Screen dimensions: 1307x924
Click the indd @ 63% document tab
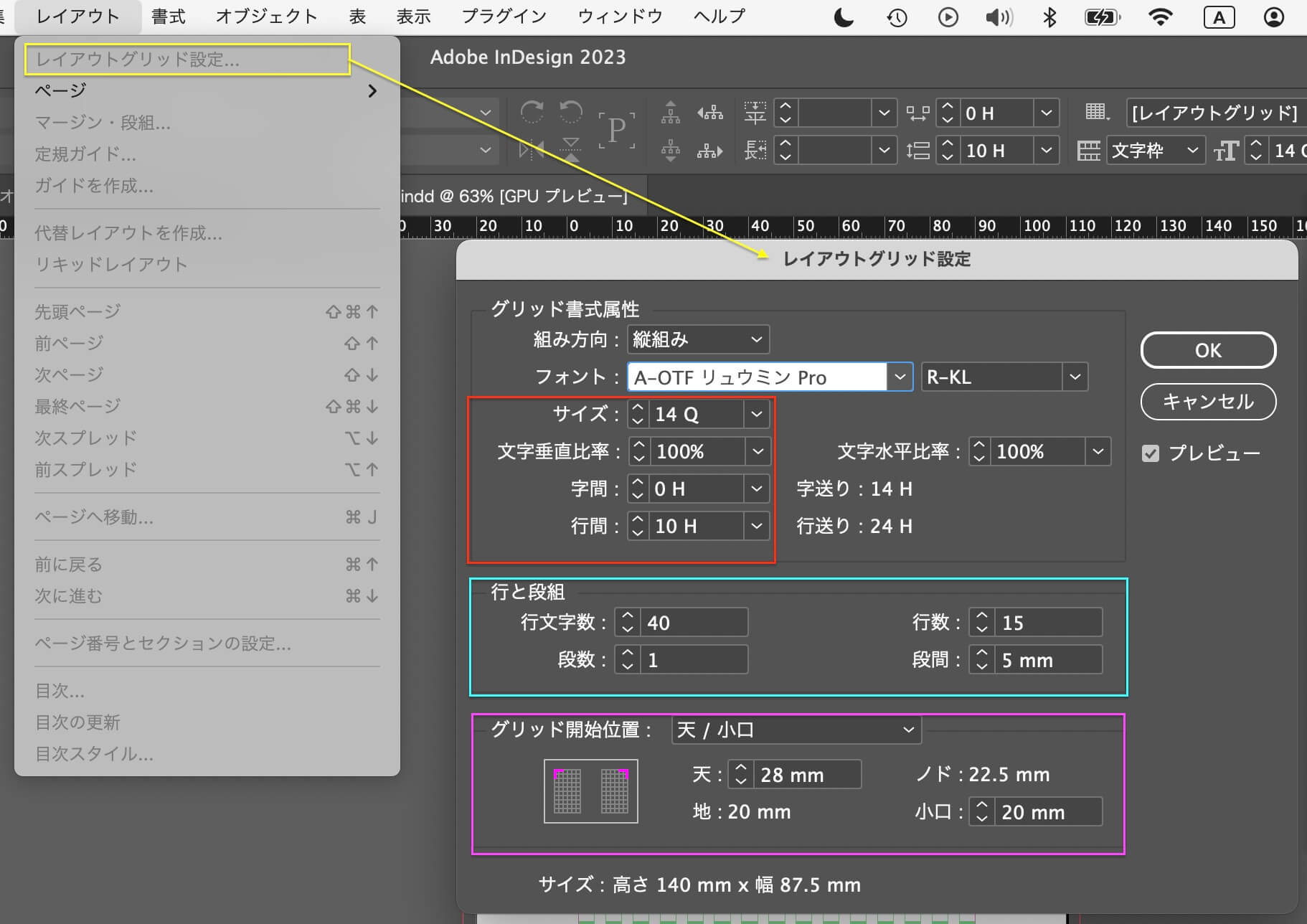click(513, 196)
